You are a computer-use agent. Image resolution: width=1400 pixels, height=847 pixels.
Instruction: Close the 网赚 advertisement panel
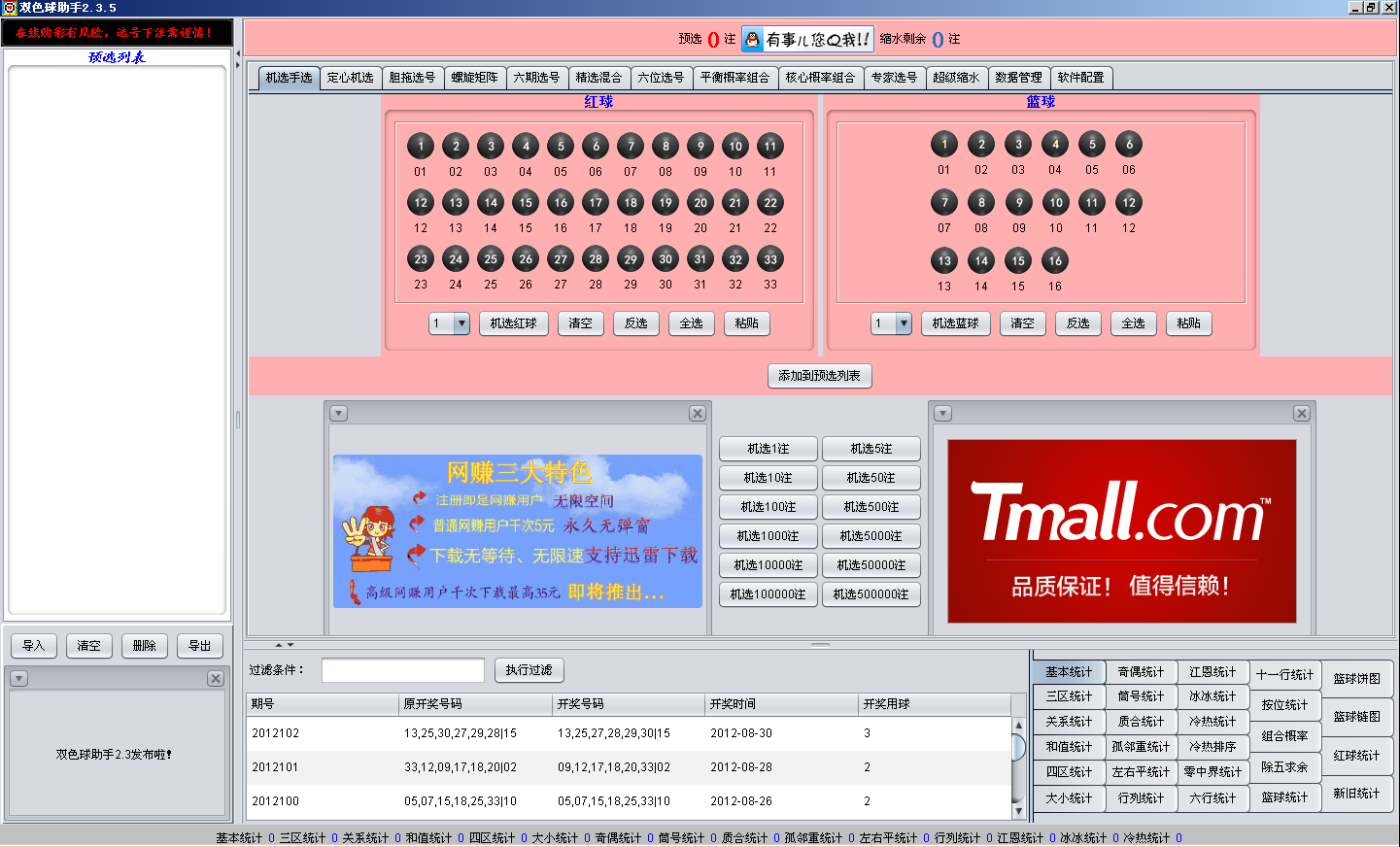click(x=698, y=414)
